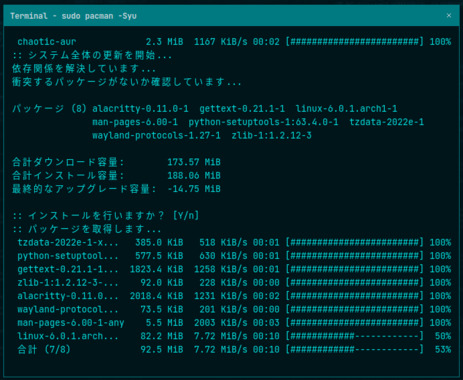This screenshot has height=380, width=463.
Task: Close the terminal window with X button
Action: 449,15
